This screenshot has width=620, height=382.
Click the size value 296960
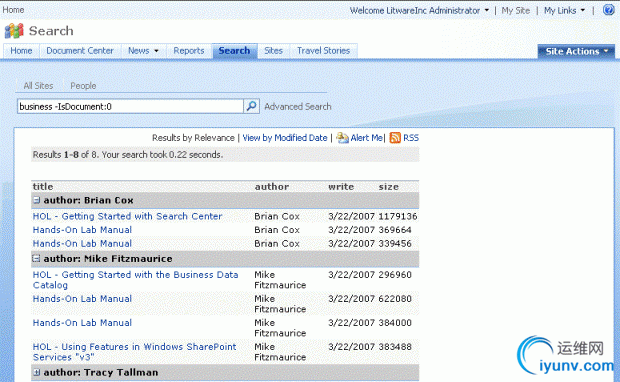click(395, 274)
